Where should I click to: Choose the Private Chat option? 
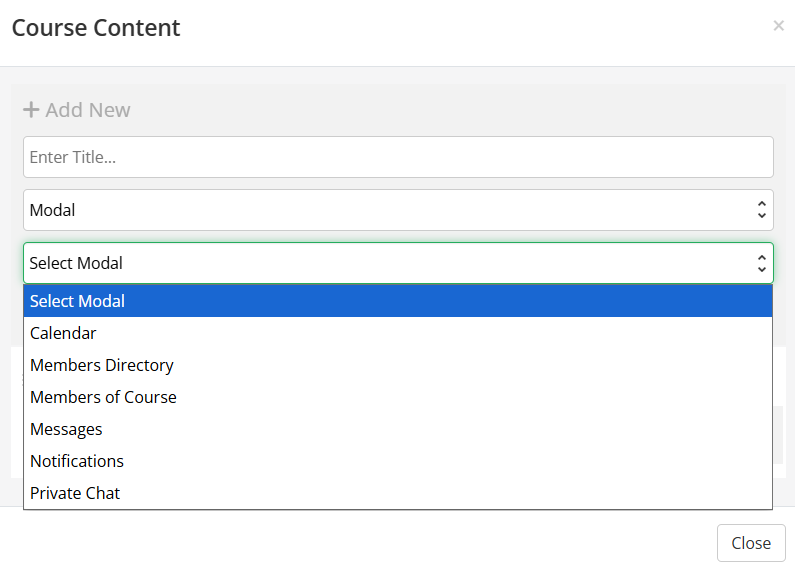pos(75,493)
